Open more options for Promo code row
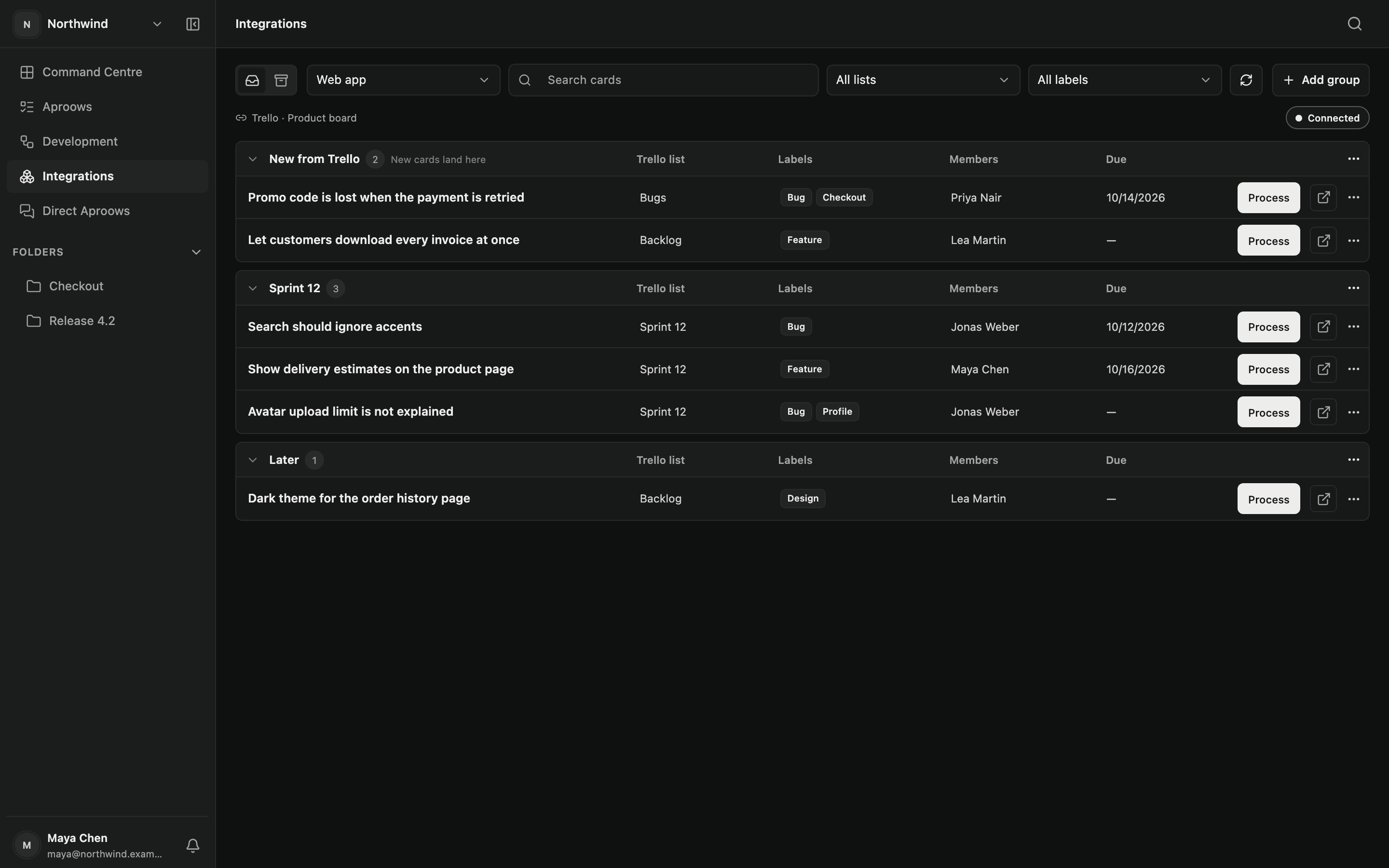This screenshot has height=868, width=1389. (x=1353, y=198)
